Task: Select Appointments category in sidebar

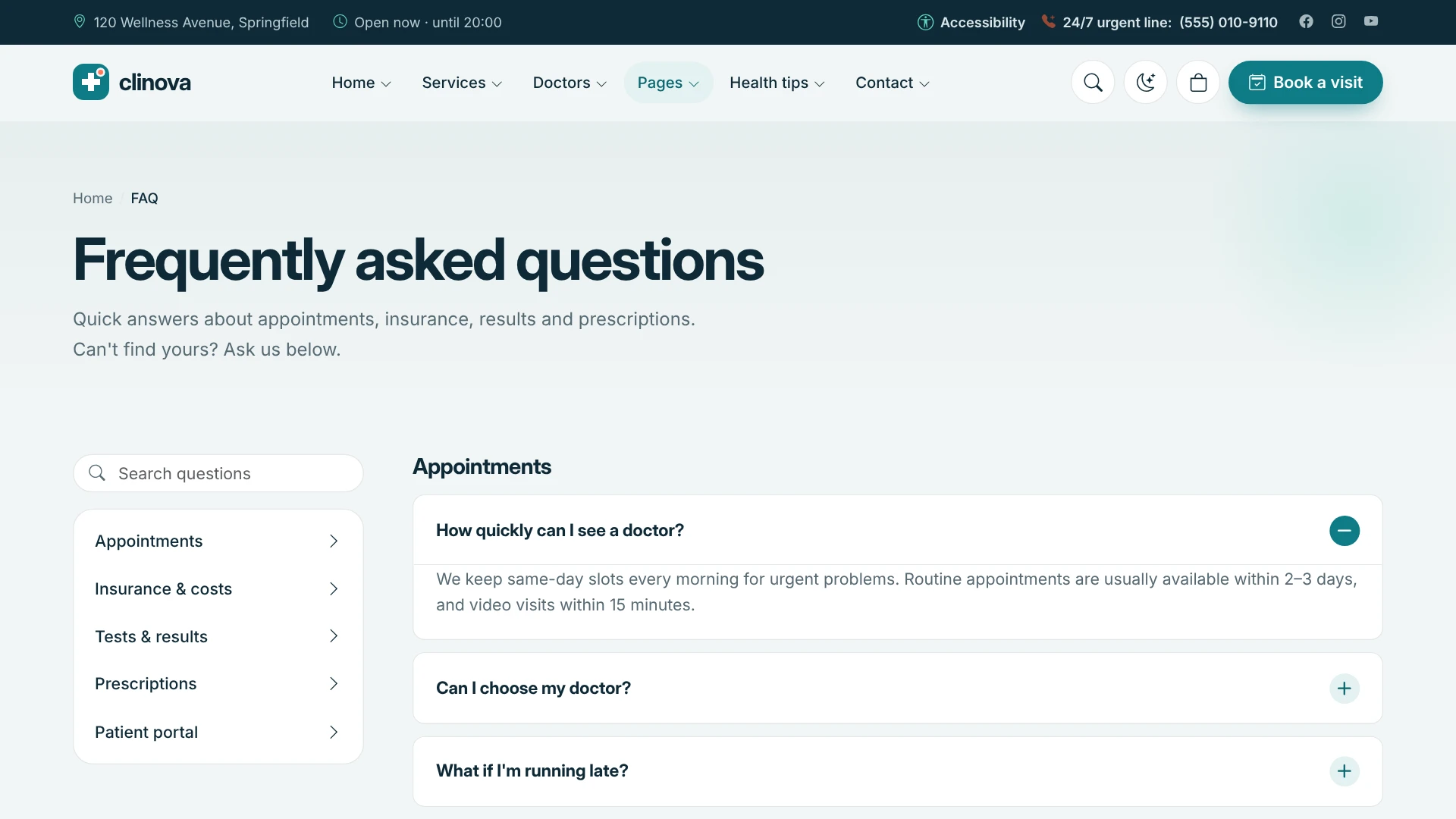Action: [218, 541]
